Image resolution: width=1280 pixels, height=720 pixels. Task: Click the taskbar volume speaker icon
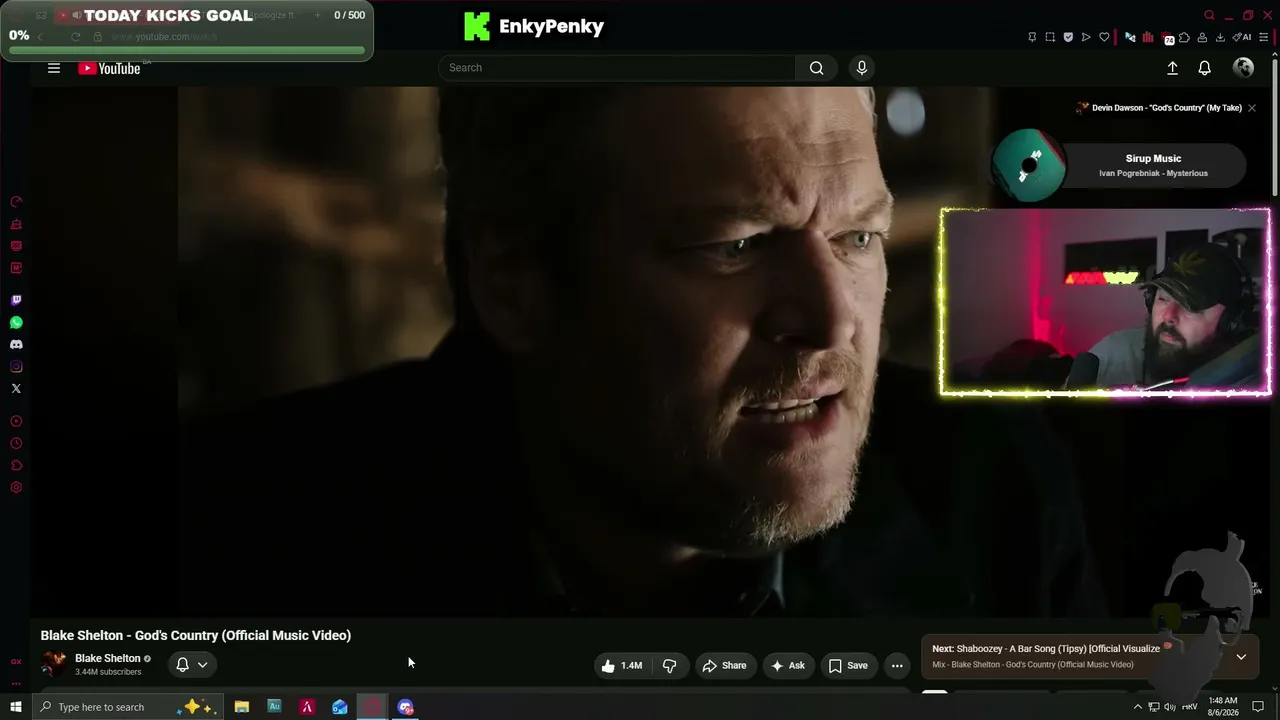[1170, 707]
